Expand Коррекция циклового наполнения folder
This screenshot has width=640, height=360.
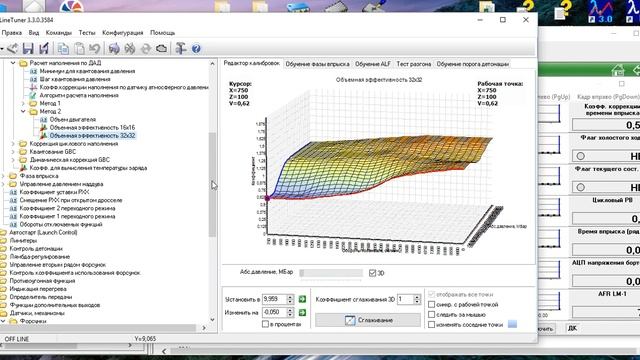[13, 144]
